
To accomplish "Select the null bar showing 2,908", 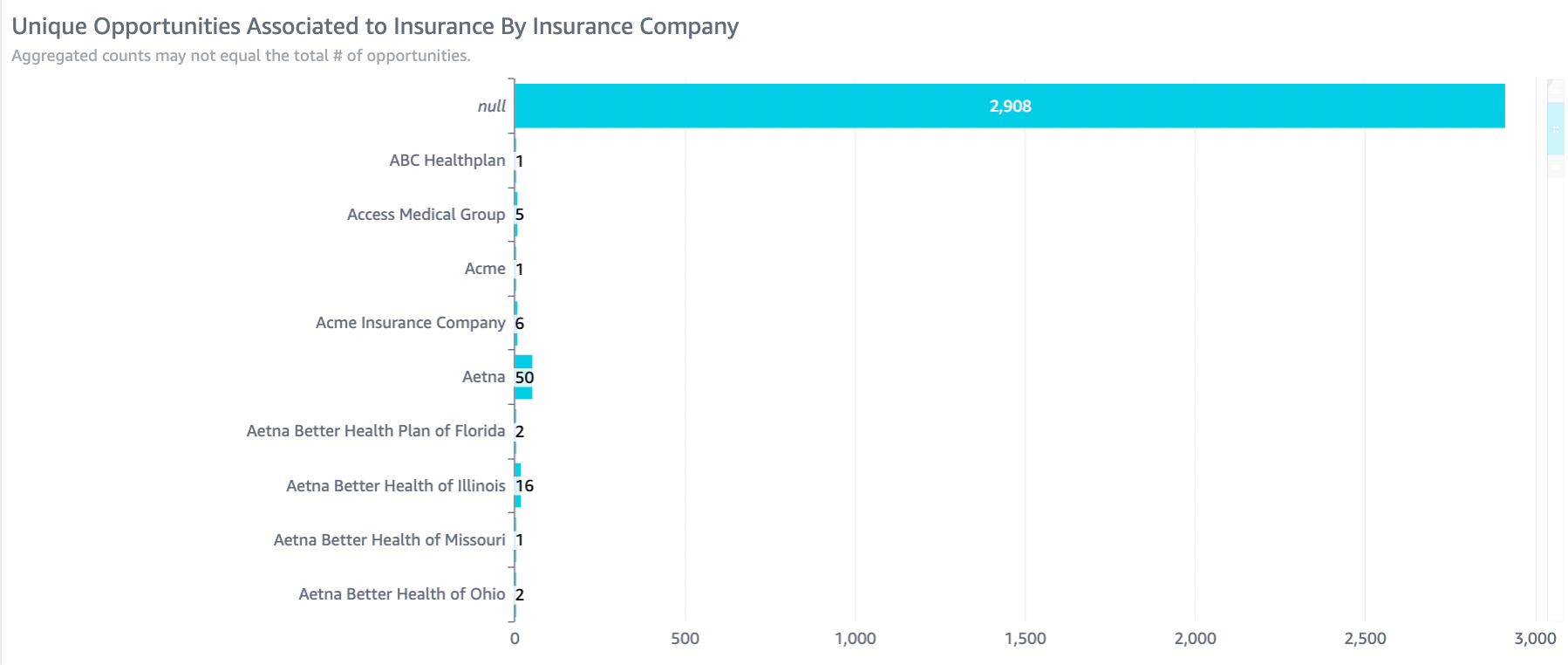I will coord(785,106).
